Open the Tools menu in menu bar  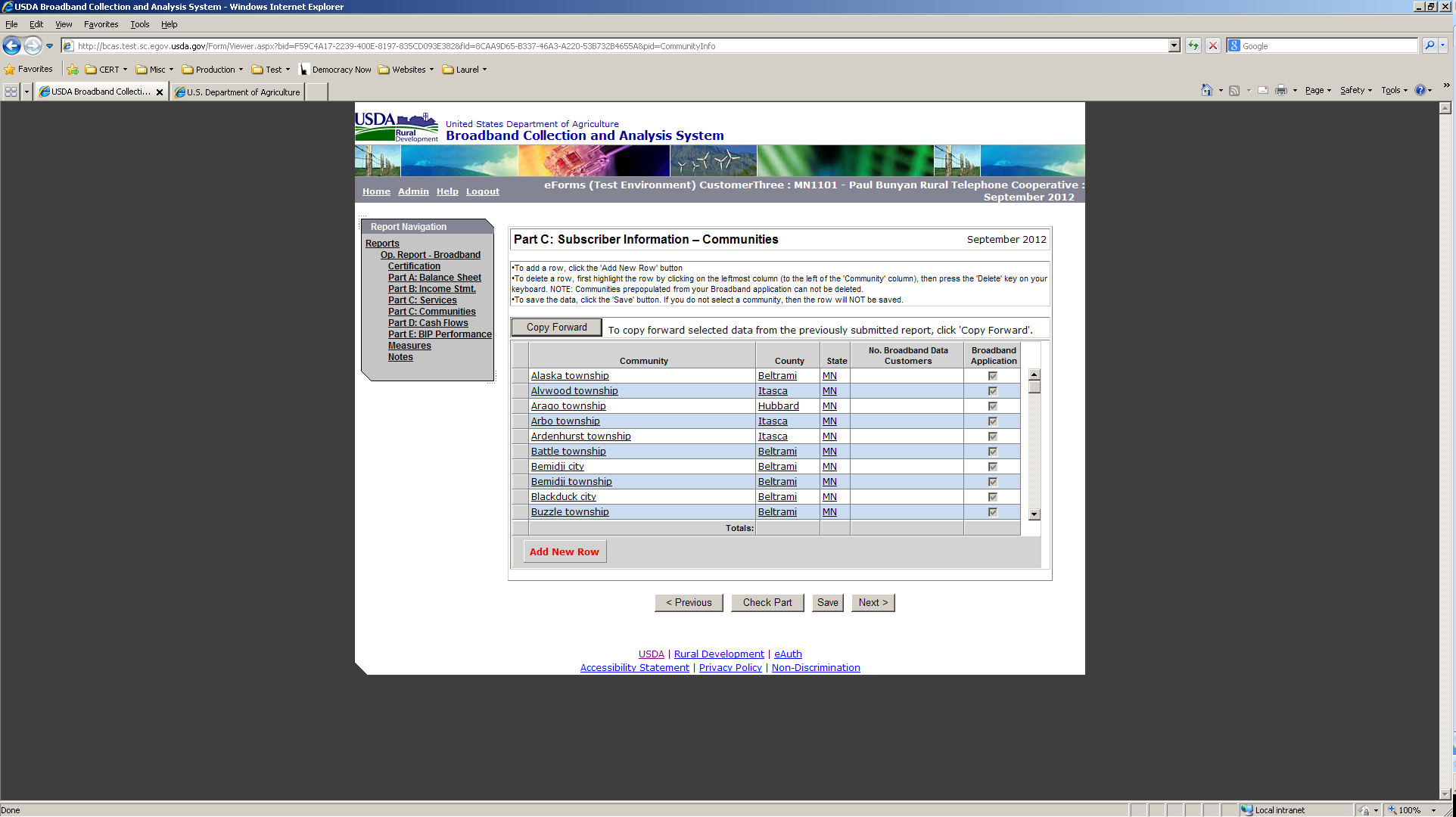click(x=139, y=24)
